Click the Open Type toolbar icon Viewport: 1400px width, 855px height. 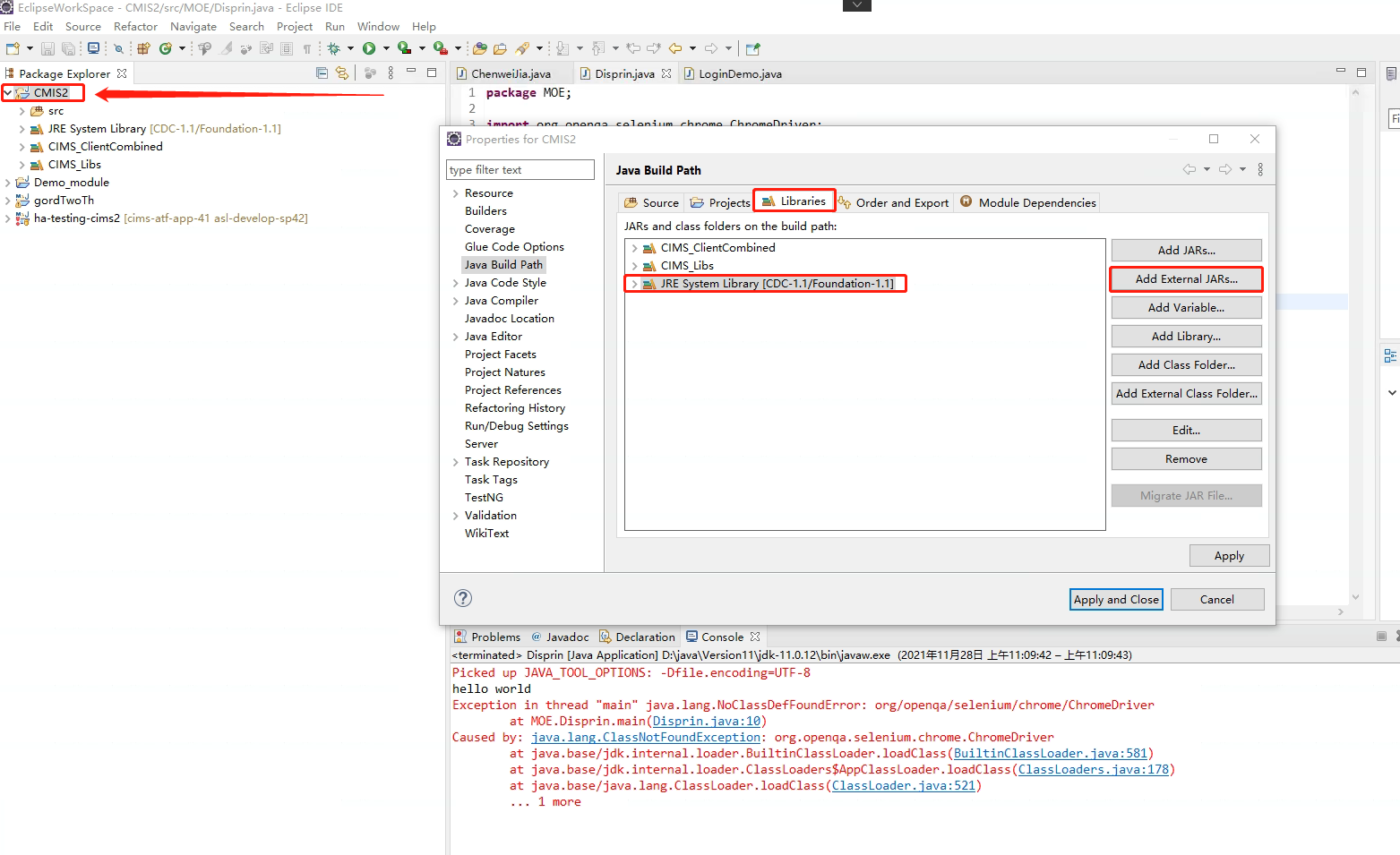[479, 48]
